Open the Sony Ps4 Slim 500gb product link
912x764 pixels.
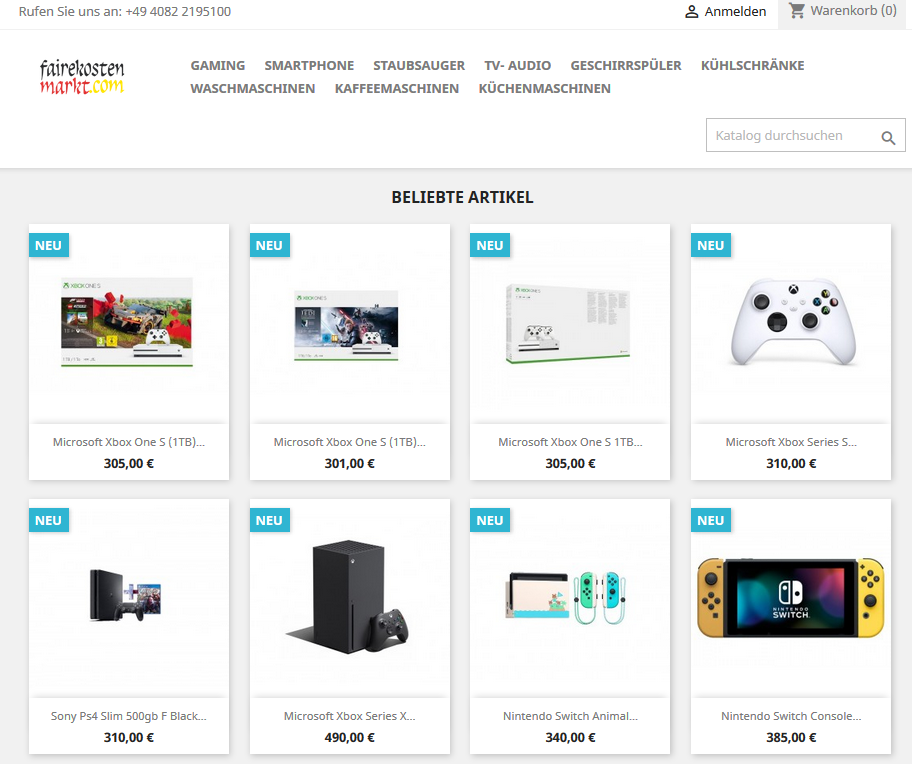(129, 716)
